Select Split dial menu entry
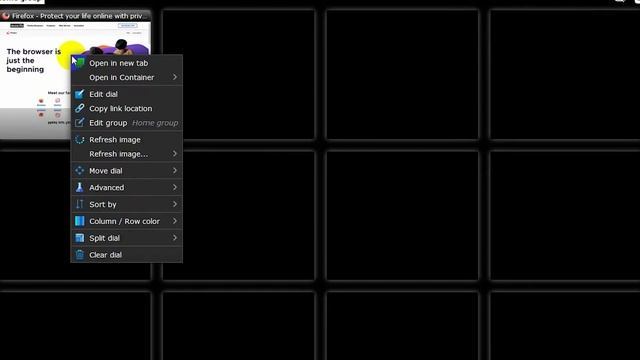 (x=127, y=238)
